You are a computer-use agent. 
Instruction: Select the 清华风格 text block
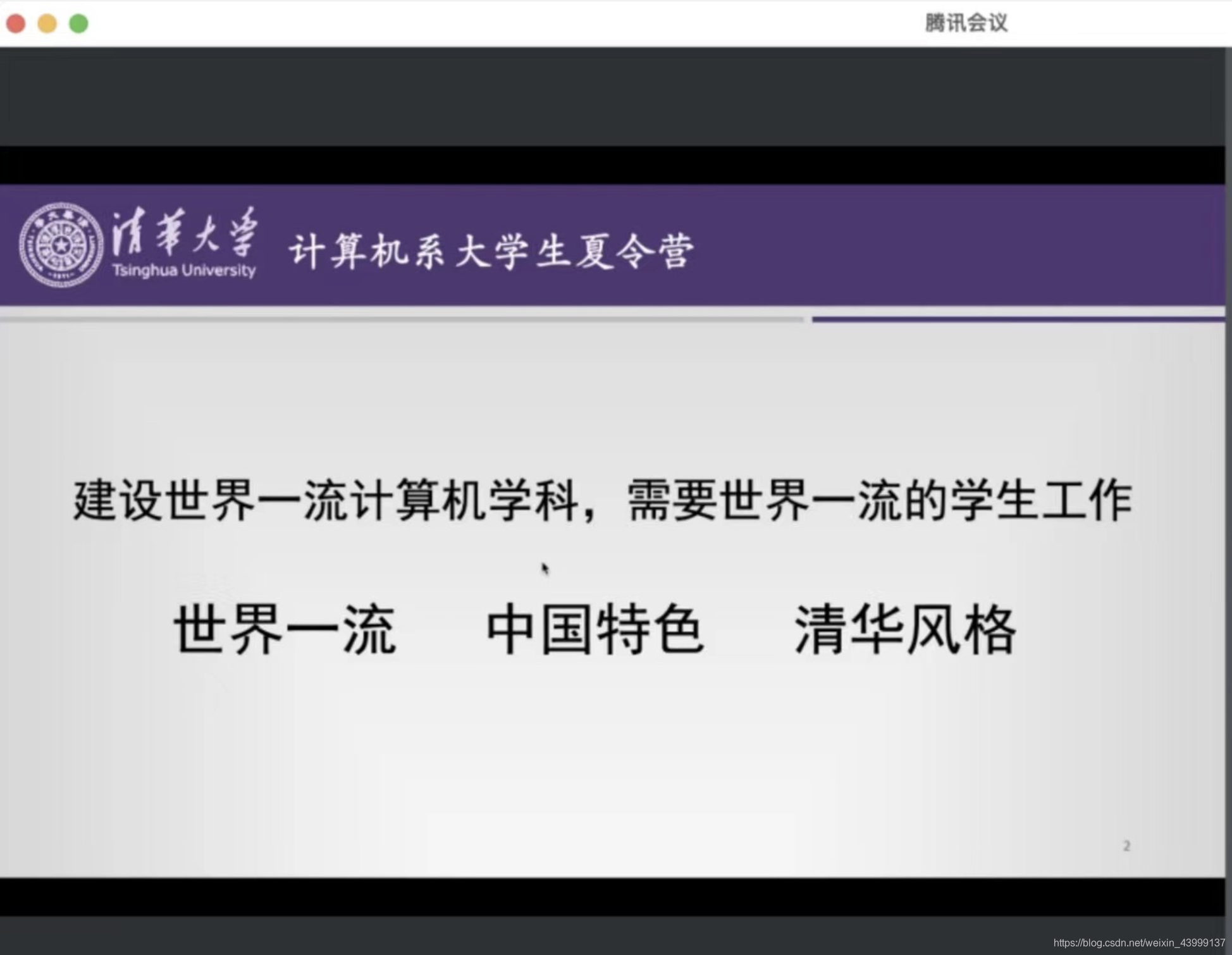click(904, 629)
